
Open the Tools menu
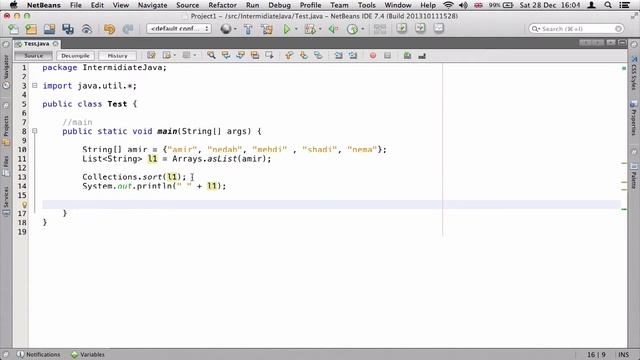click(366, 5)
